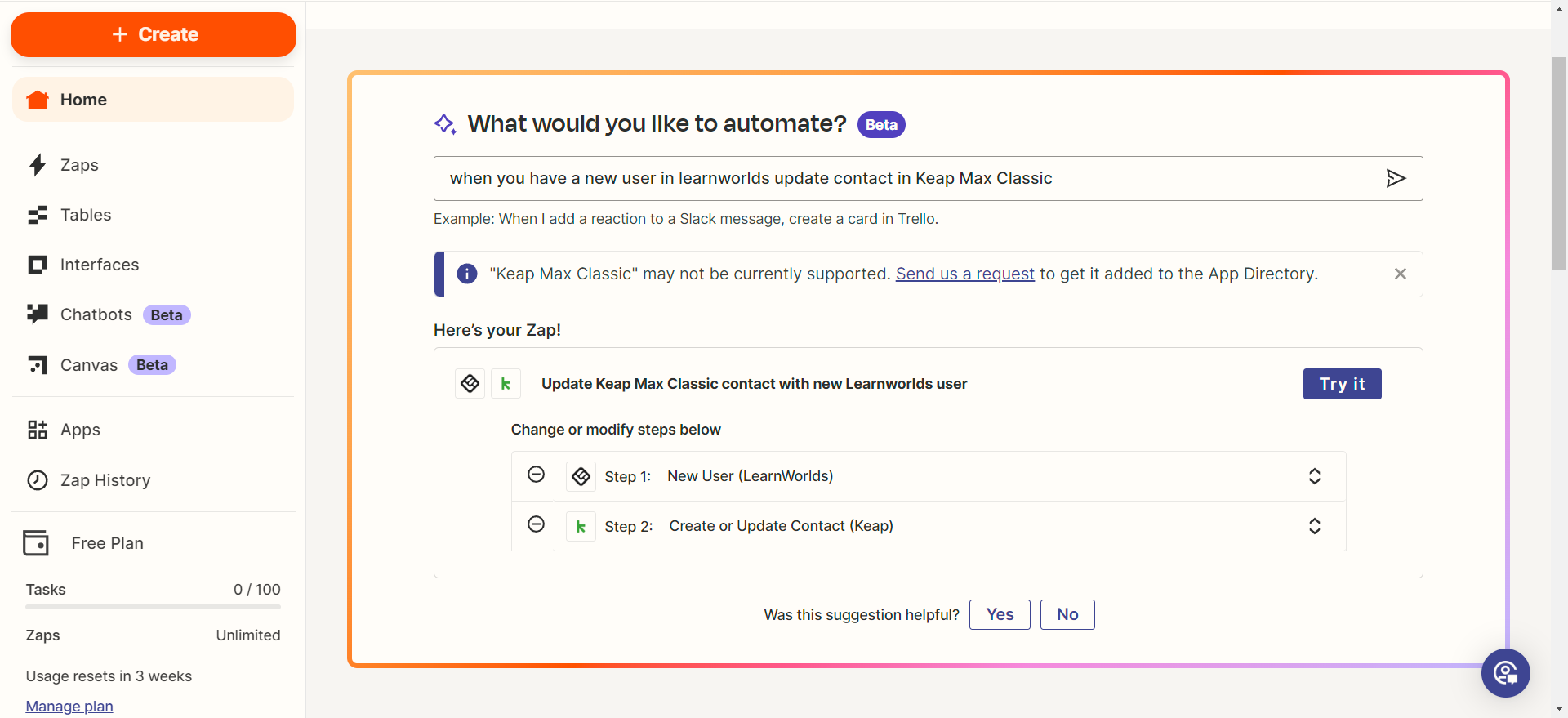This screenshot has height=718, width=1568.
Task: Click the Zap History clock icon
Action: coord(38,480)
